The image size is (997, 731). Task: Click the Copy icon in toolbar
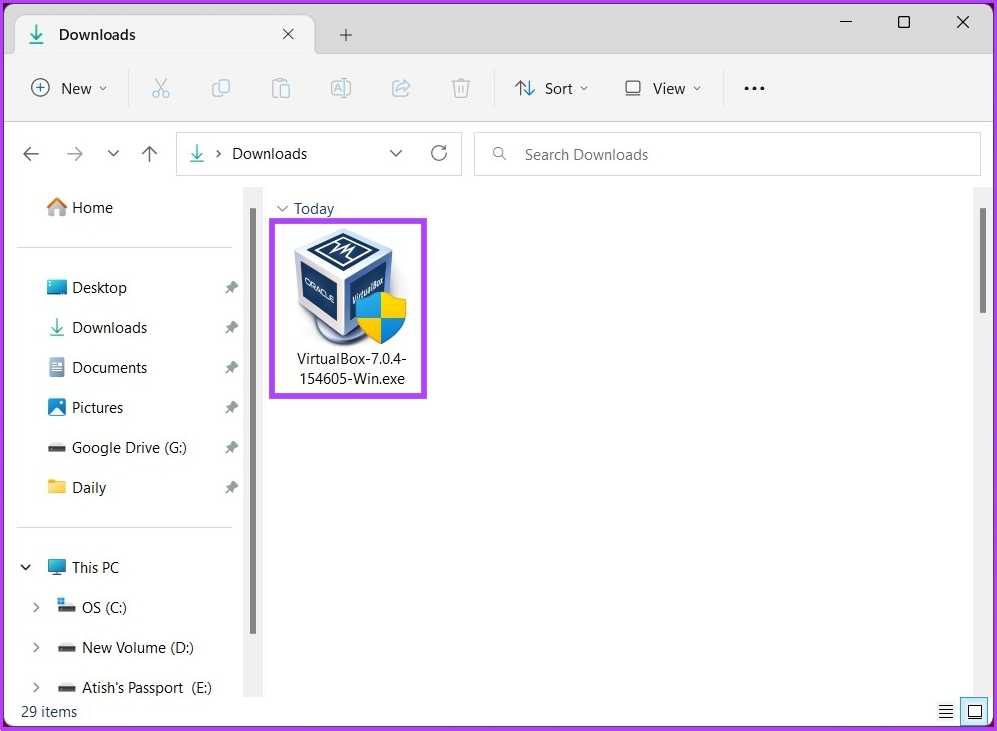[x=221, y=88]
